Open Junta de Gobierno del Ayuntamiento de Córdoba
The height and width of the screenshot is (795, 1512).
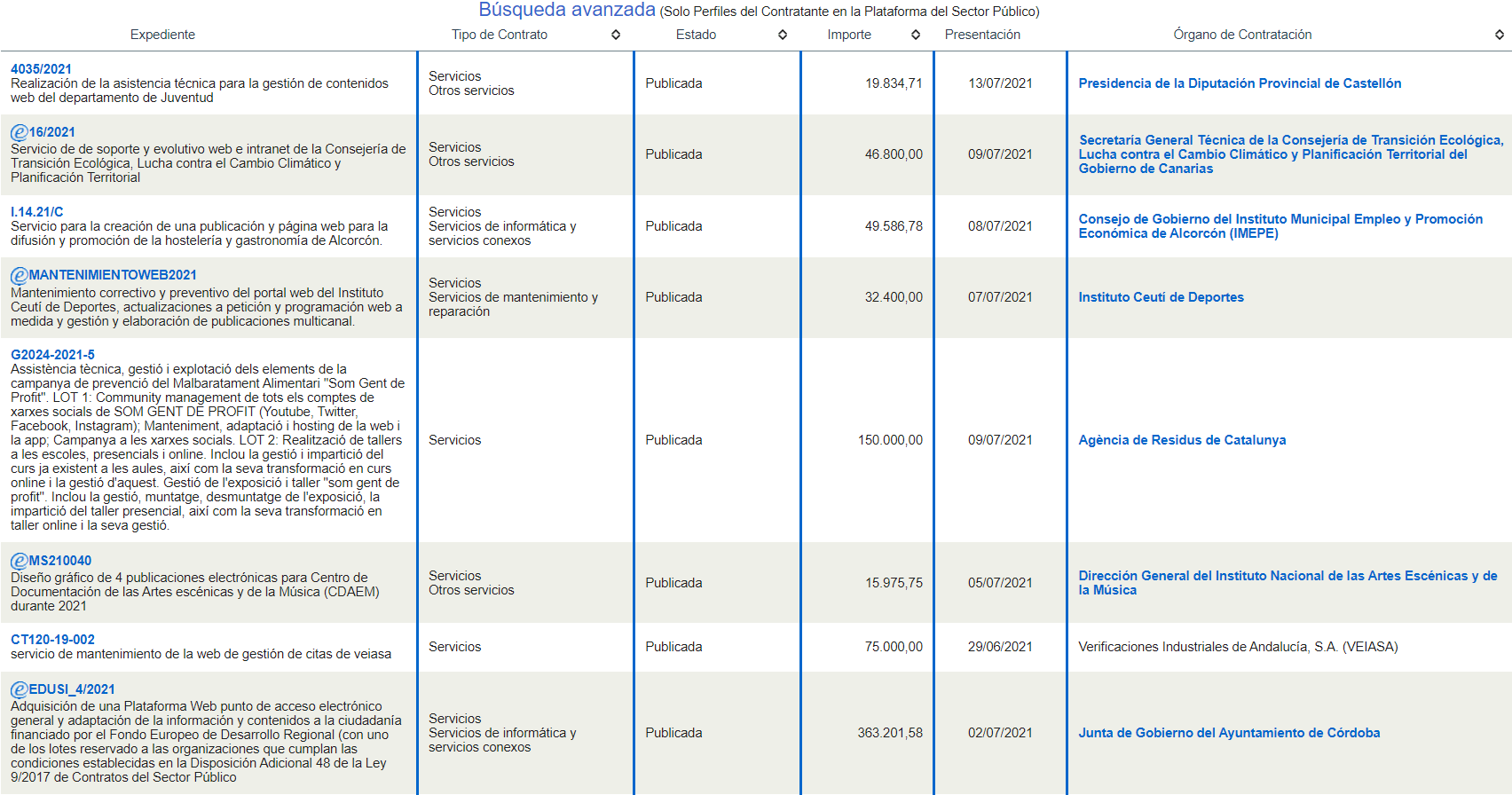click(x=1229, y=733)
